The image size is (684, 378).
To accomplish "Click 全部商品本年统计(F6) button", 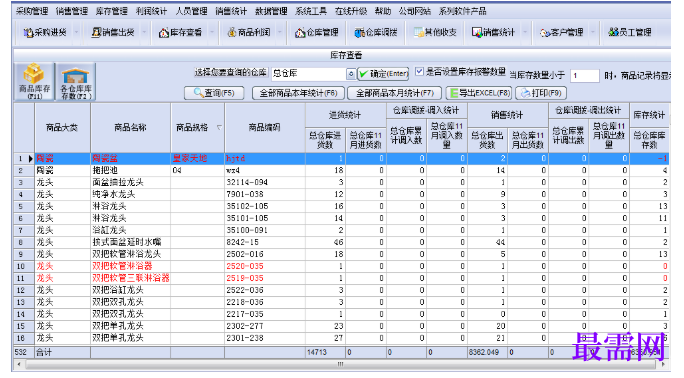I will pyautogui.click(x=298, y=93).
